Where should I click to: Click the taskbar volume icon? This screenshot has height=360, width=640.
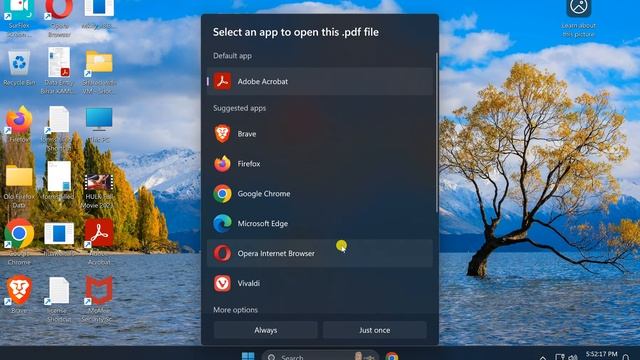[573, 358]
